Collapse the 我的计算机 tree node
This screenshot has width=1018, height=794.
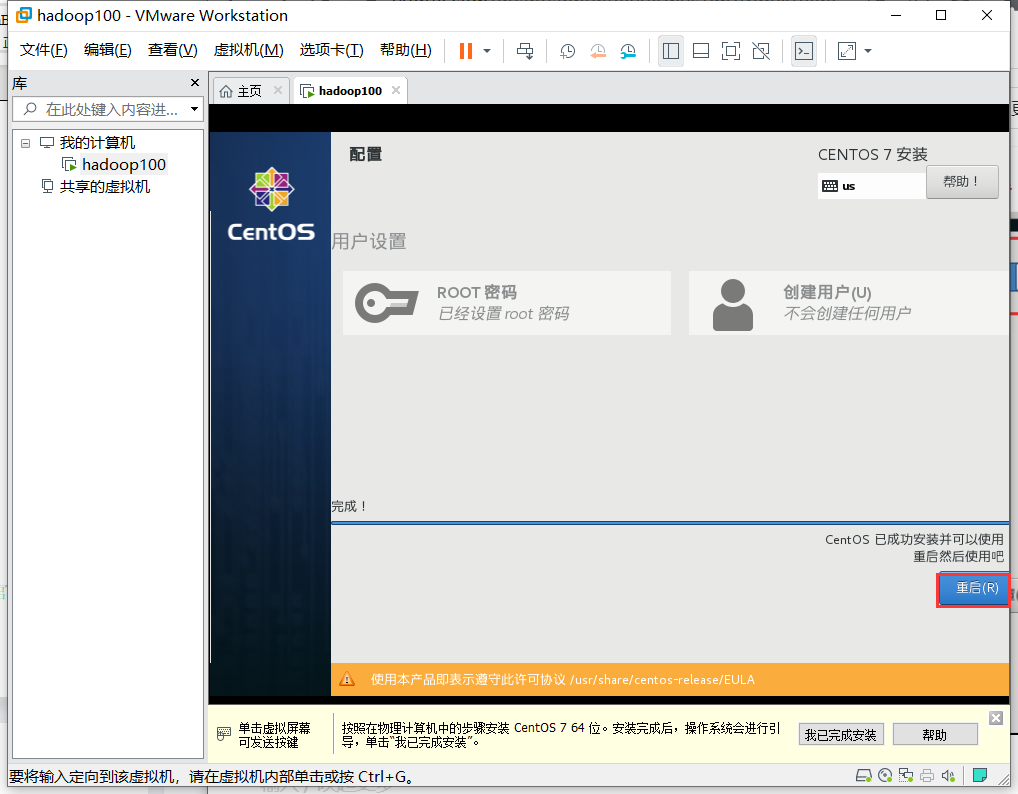click(25, 142)
